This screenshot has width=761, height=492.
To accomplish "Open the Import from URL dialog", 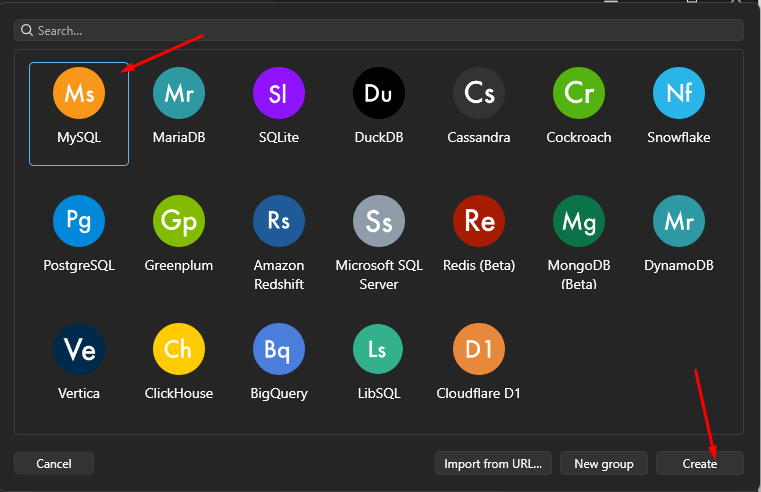I will tap(493, 463).
